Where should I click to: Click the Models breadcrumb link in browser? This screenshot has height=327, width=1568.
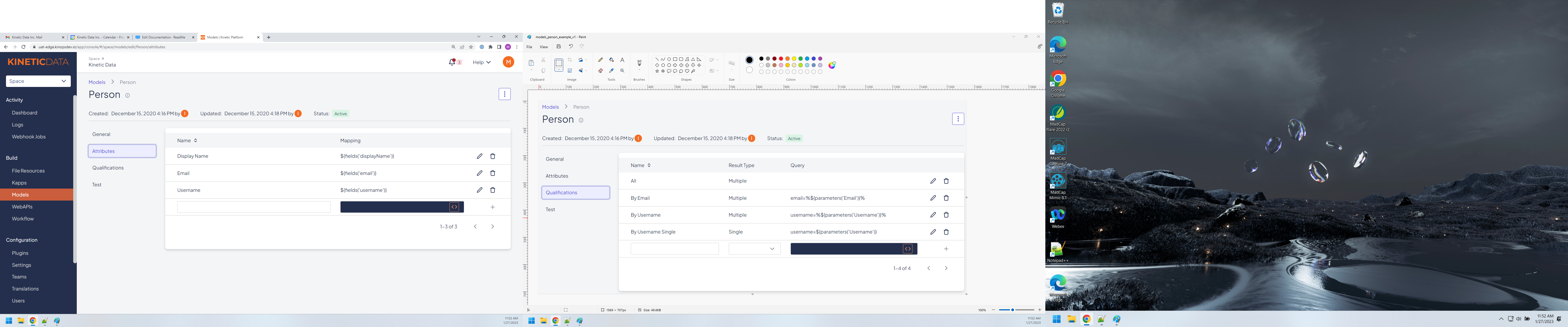tap(97, 82)
